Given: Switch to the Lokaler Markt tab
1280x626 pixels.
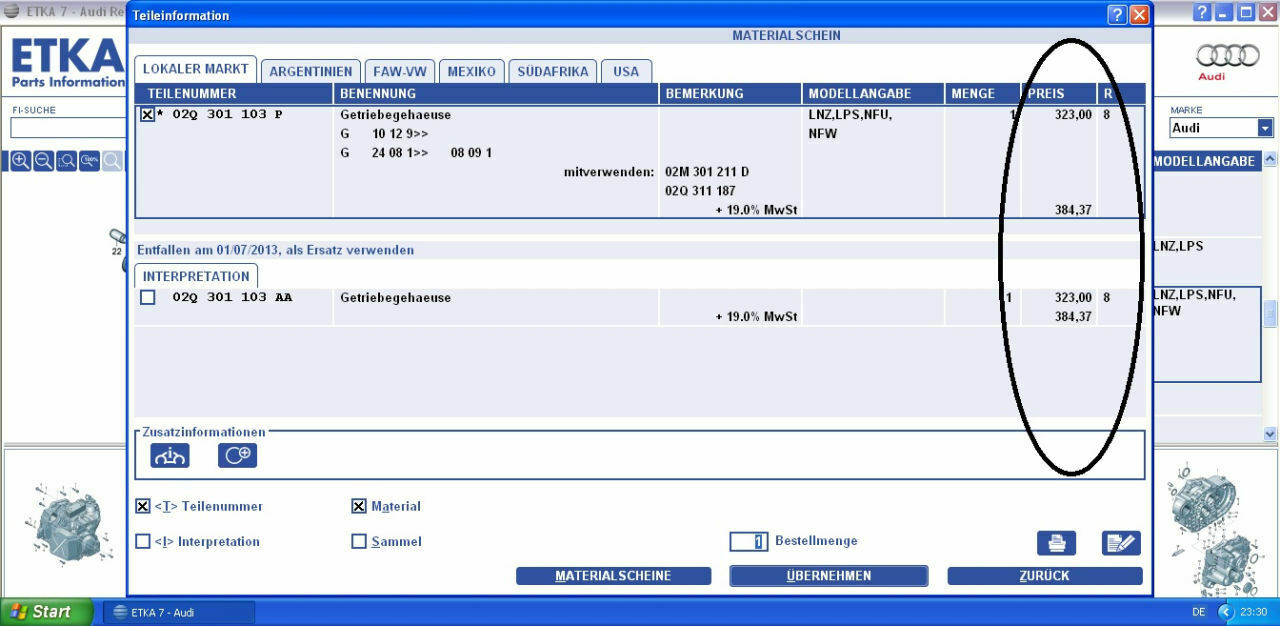Looking at the screenshot, I should 196,69.
